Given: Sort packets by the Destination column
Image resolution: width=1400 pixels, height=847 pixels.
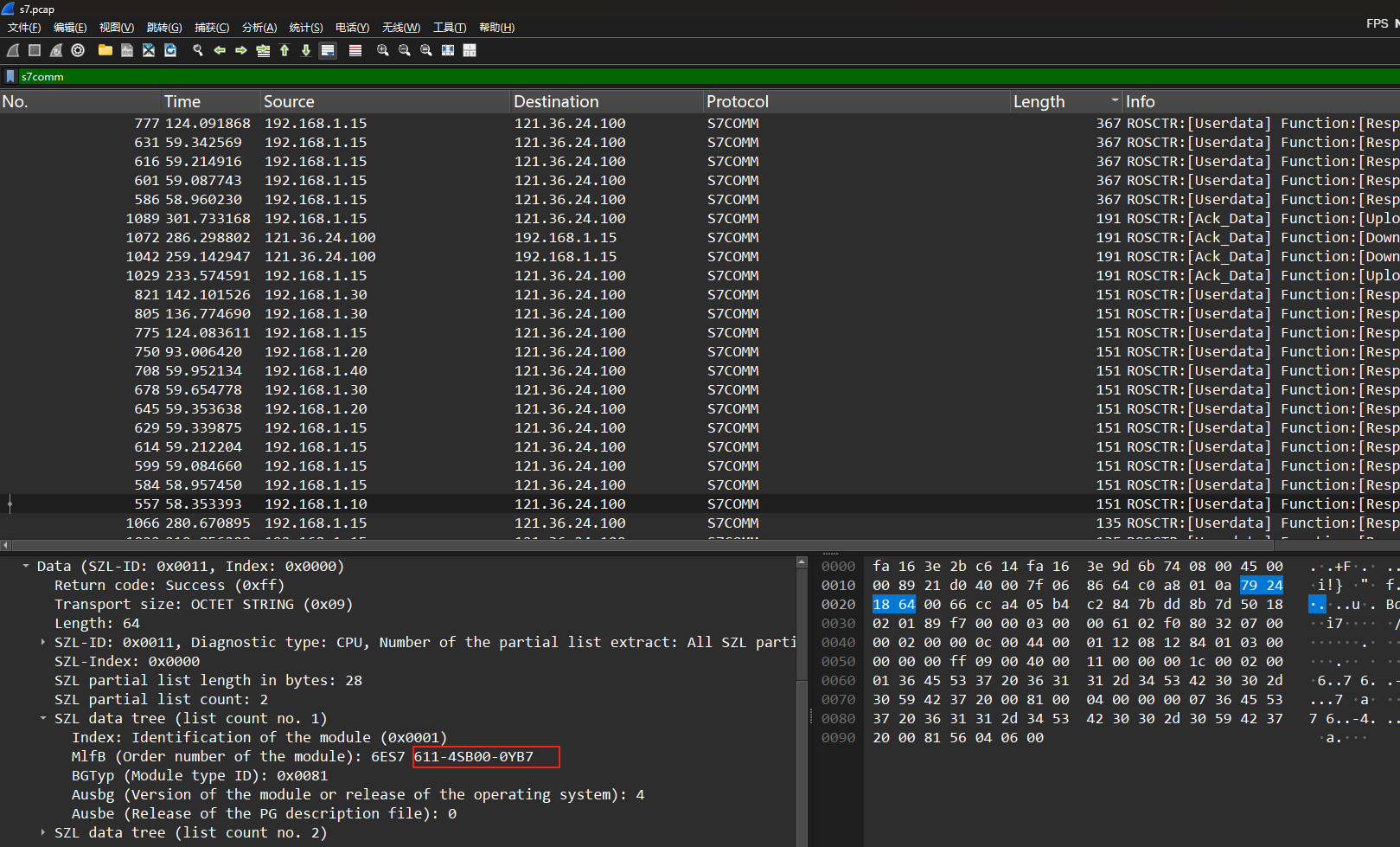Looking at the screenshot, I should pos(607,101).
